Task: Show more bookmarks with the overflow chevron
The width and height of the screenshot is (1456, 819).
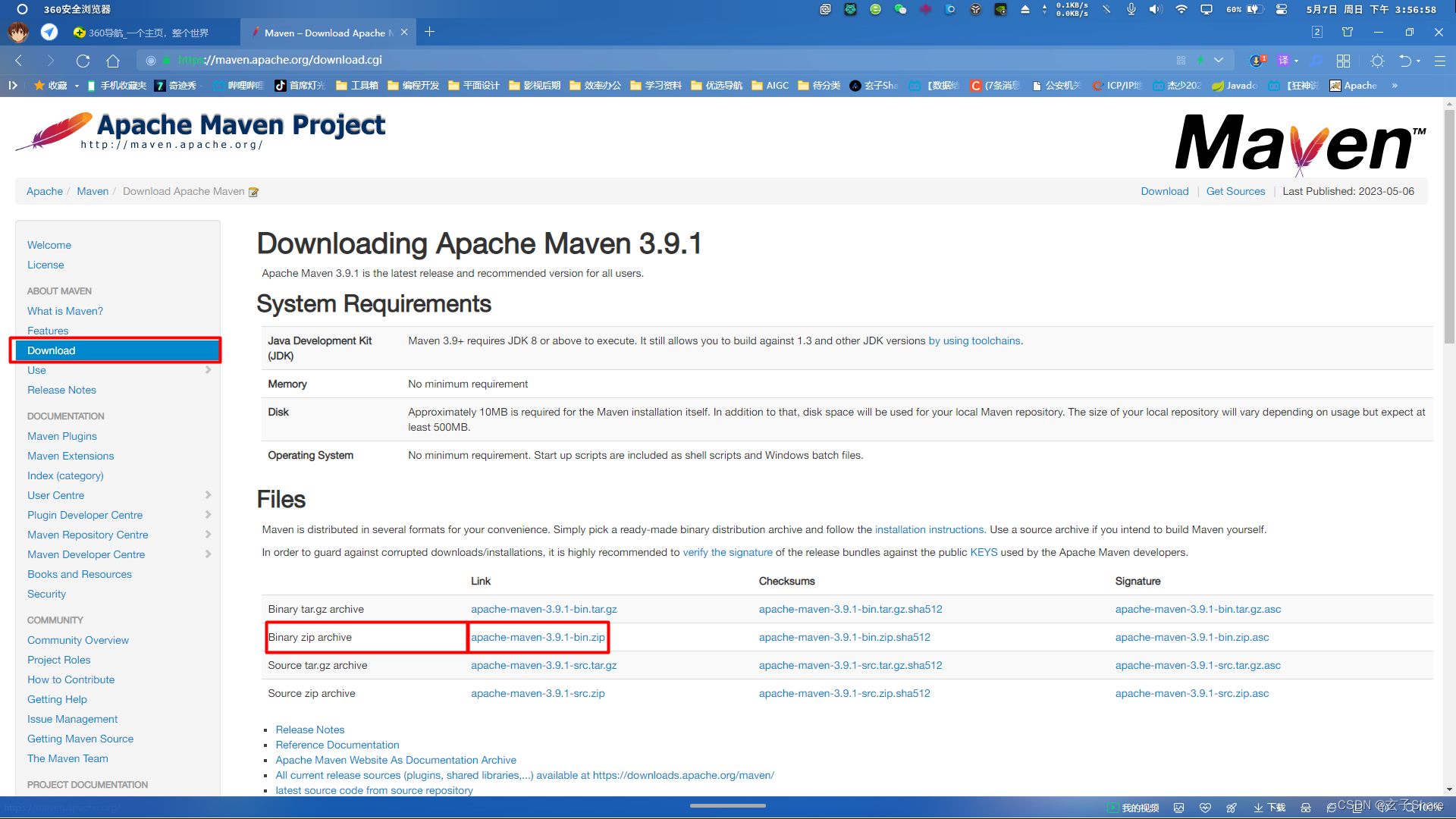Action: (1395, 86)
